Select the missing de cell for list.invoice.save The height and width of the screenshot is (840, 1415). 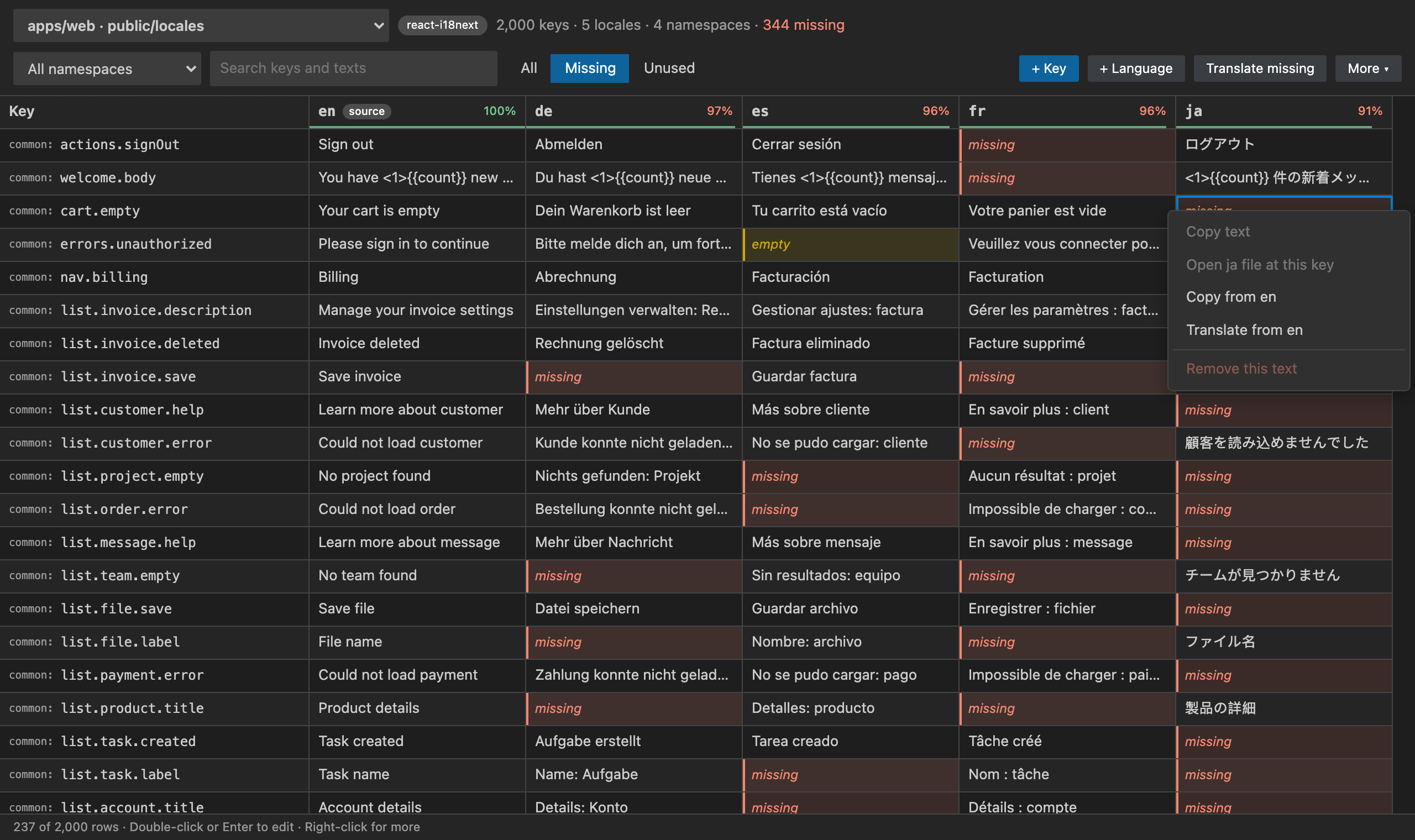coord(634,377)
